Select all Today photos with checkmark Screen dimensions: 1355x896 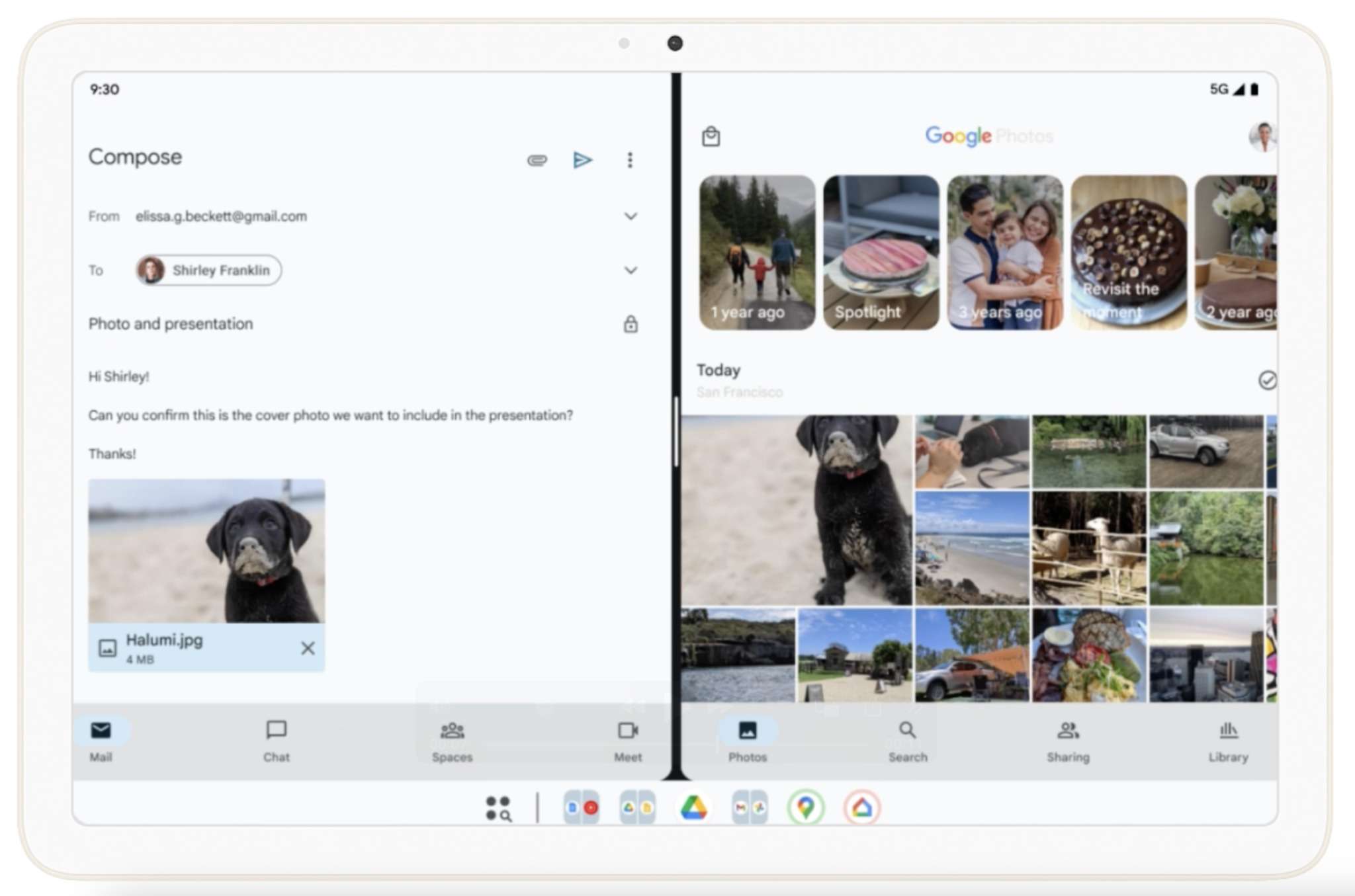click(1267, 380)
